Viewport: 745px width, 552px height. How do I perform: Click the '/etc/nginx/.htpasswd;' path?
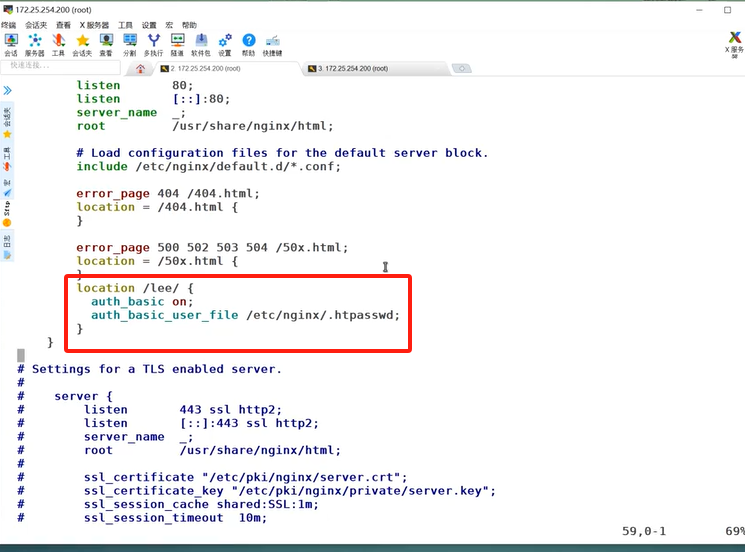coord(323,315)
